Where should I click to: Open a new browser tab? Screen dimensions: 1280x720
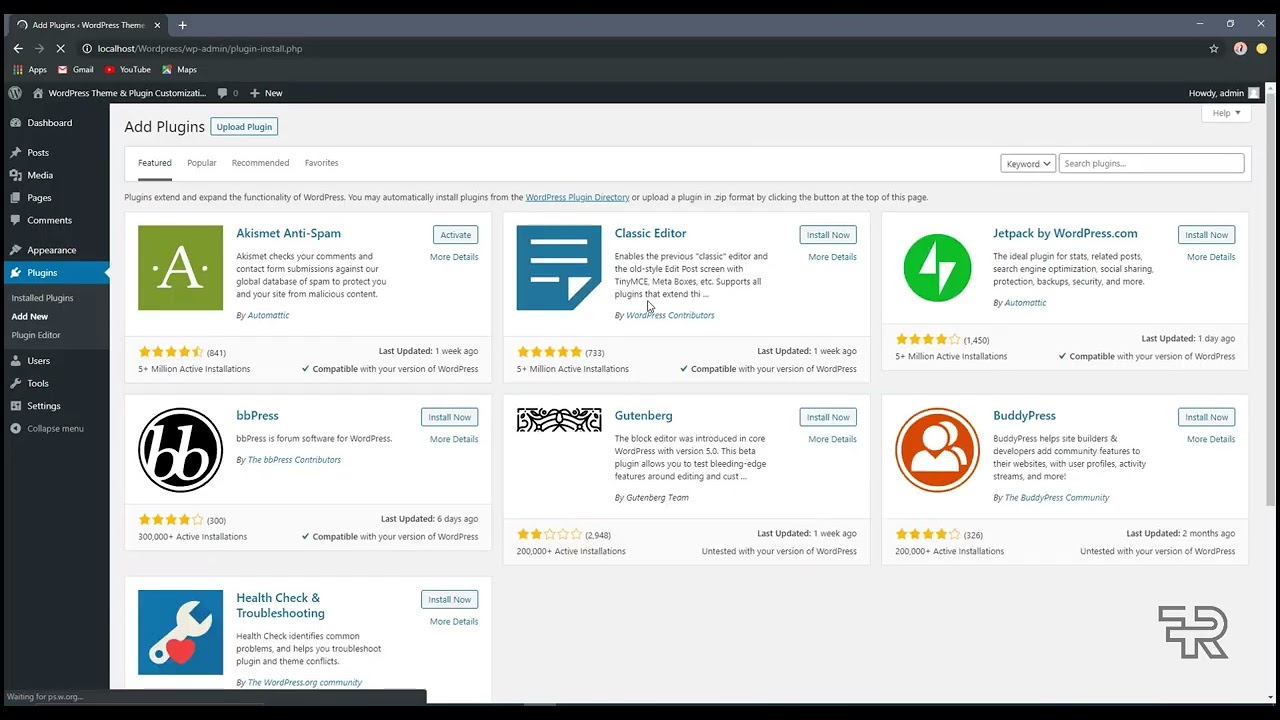182,24
